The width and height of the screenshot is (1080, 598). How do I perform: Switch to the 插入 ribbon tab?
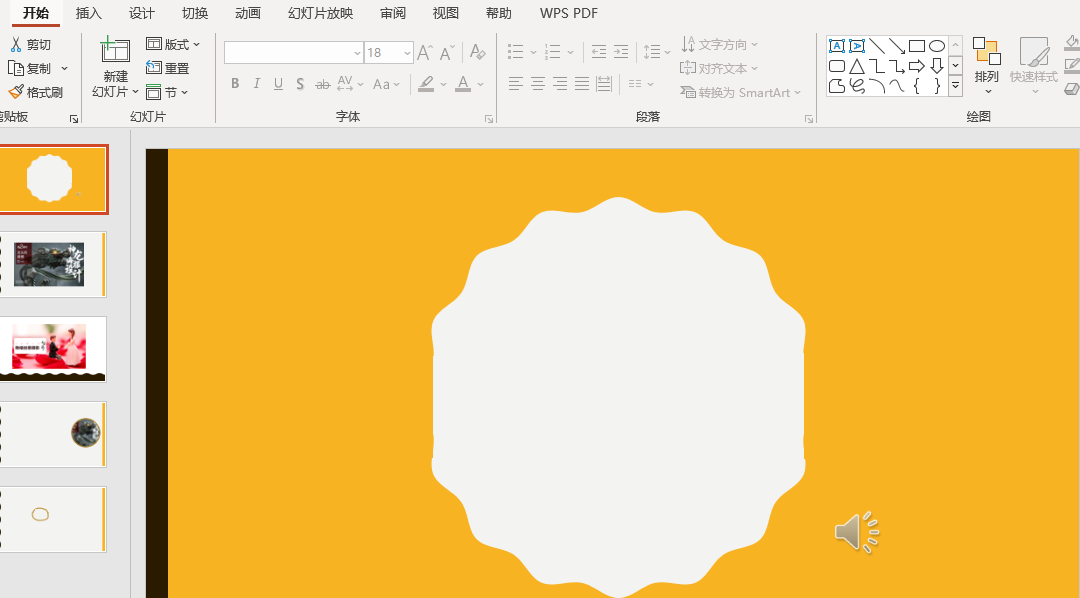pos(88,13)
